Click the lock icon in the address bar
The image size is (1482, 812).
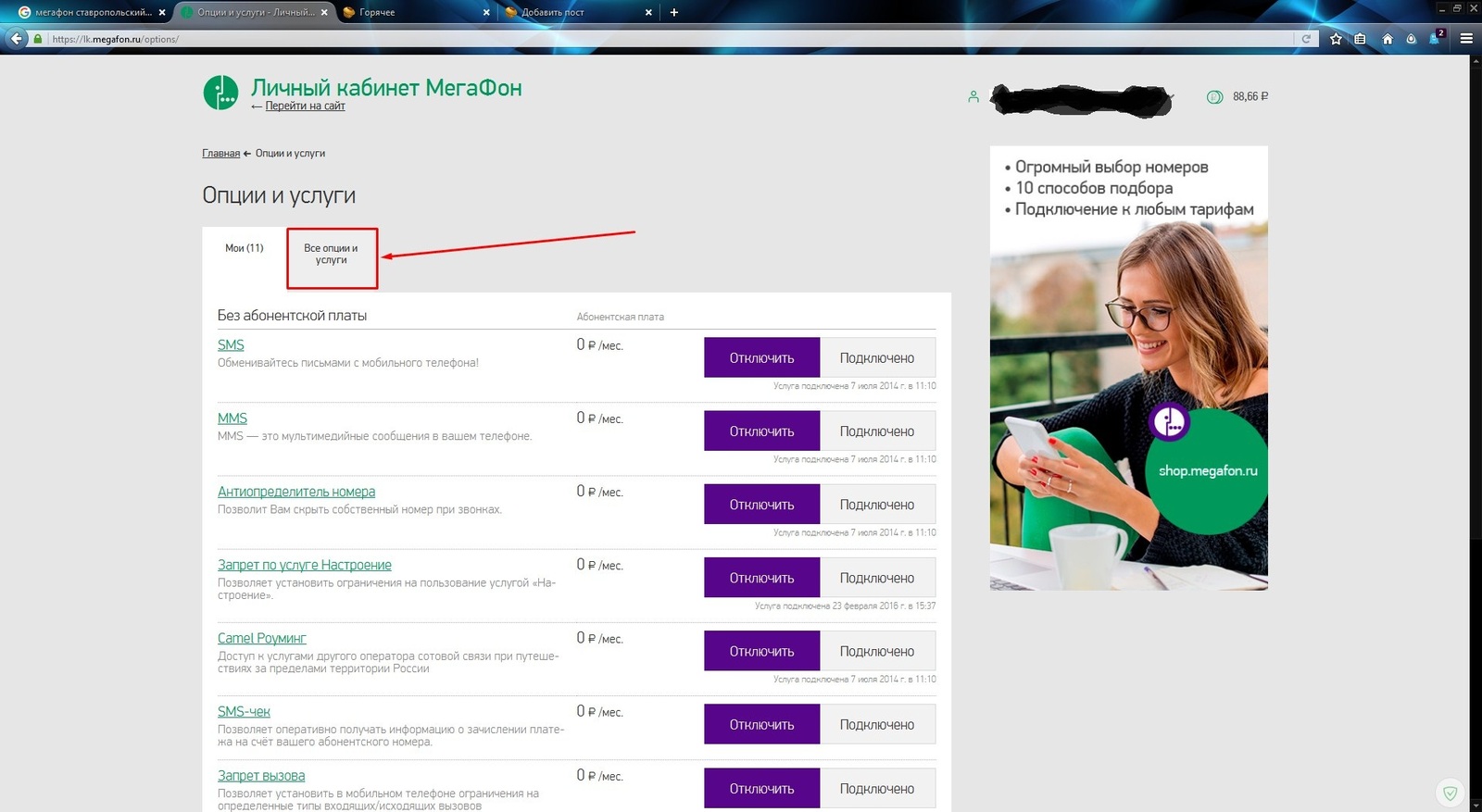click(x=38, y=39)
